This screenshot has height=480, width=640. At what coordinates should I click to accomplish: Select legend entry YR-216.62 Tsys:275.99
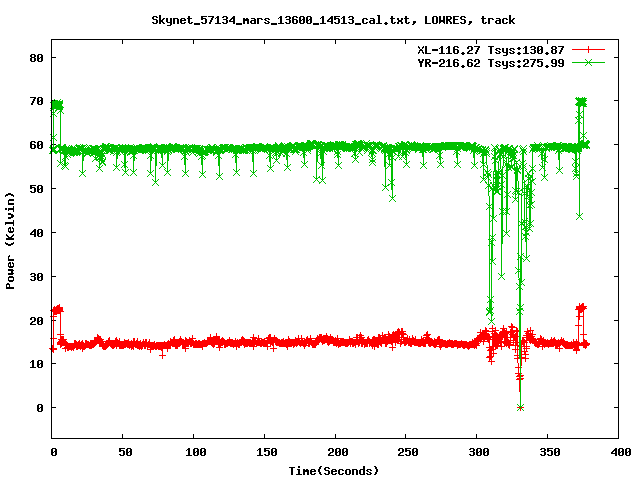click(x=491, y=63)
